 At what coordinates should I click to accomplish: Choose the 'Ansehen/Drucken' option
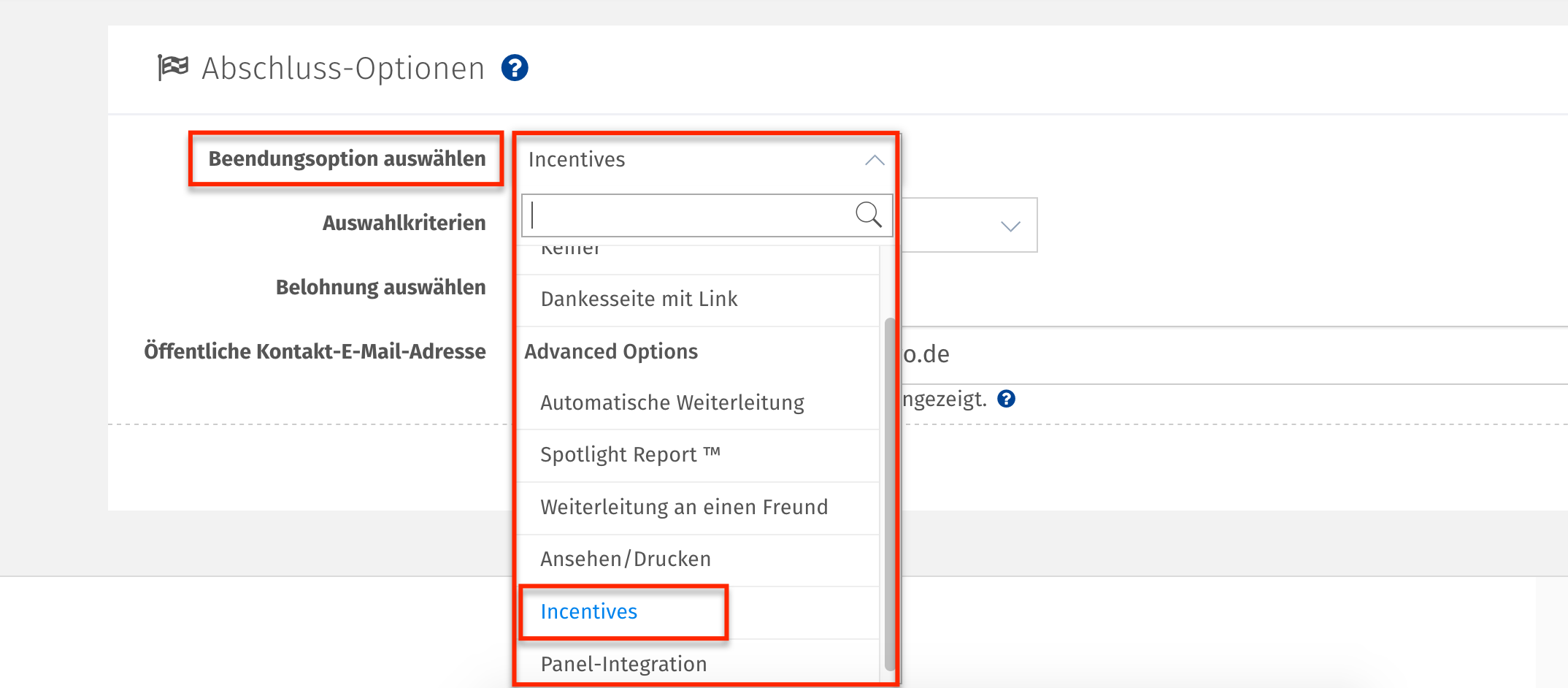pos(626,559)
